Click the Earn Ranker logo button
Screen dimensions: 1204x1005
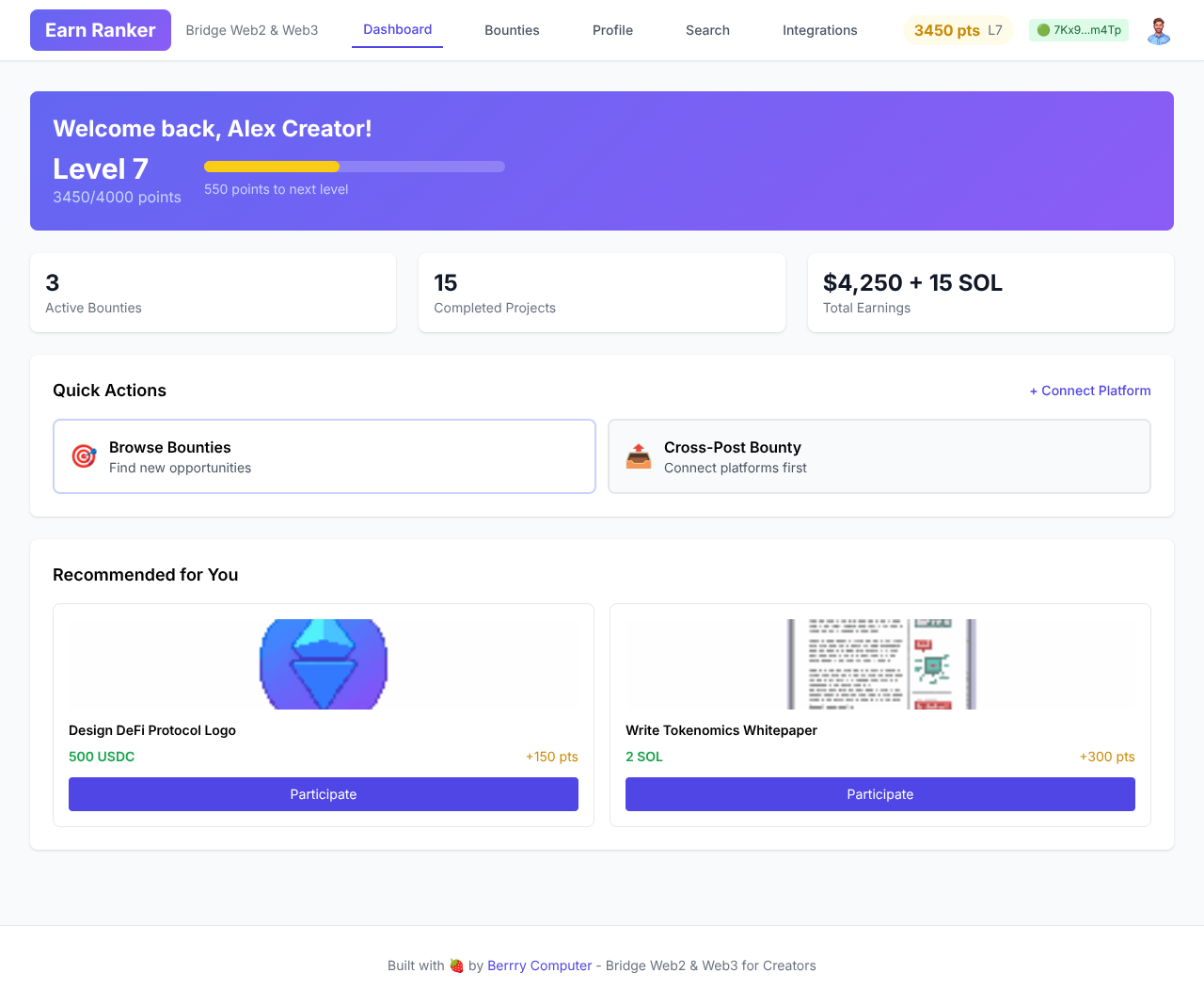coord(100,29)
